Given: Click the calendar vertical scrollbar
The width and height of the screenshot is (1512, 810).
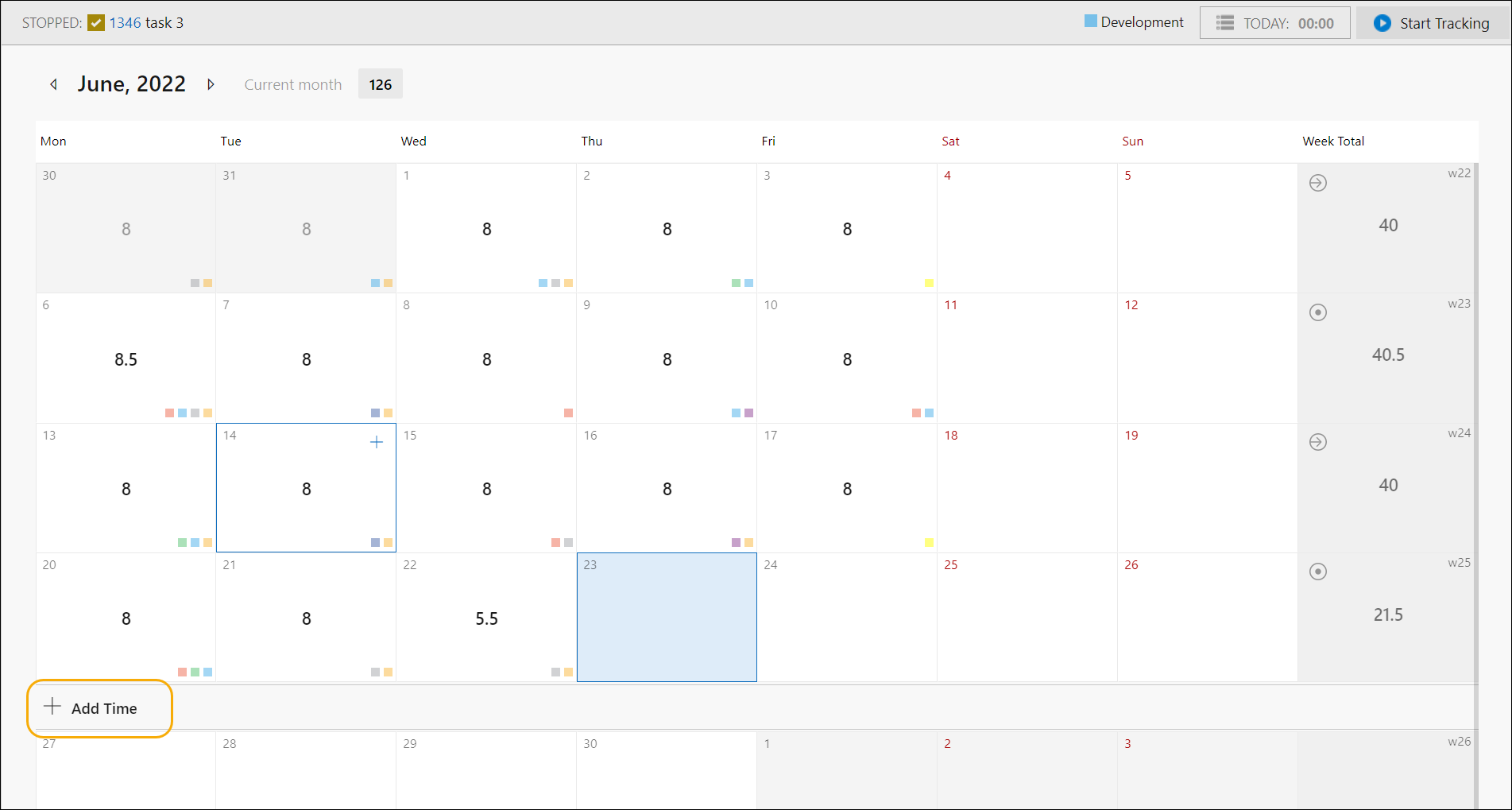Looking at the screenshot, I should (x=1475, y=486).
